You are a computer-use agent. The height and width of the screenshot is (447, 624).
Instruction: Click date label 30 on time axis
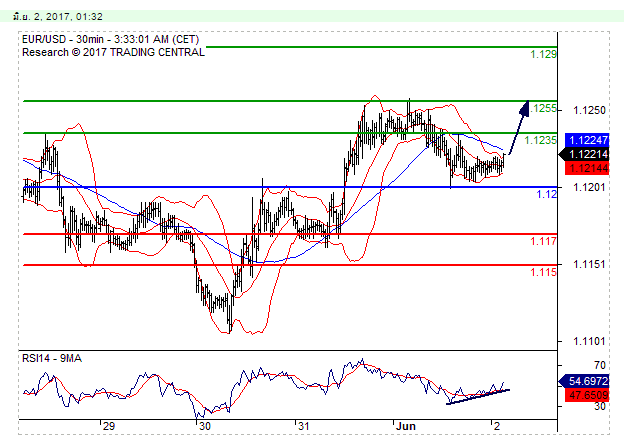point(205,426)
